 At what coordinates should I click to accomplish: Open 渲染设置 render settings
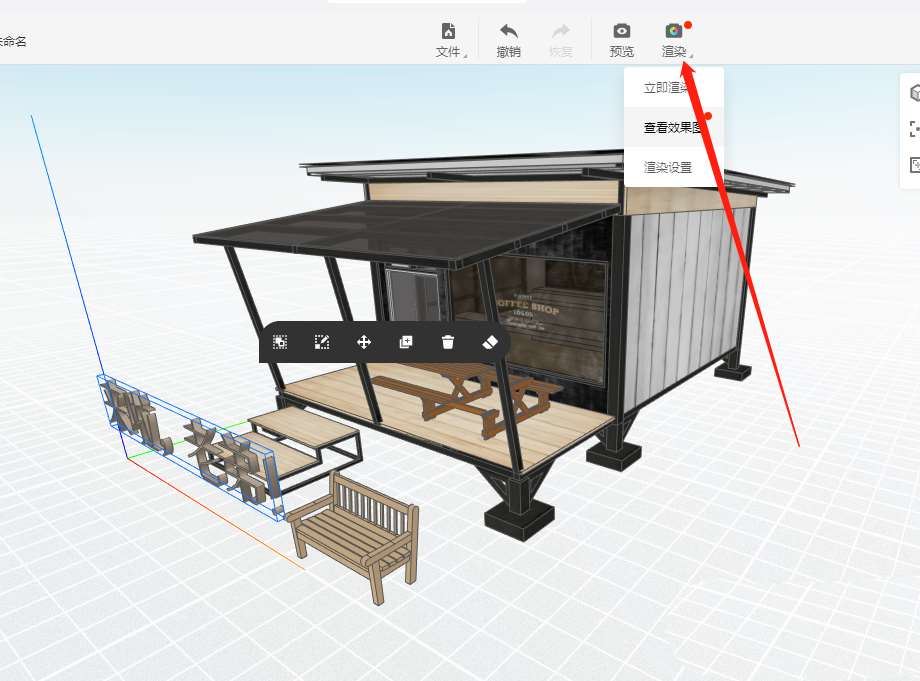coord(667,168)
